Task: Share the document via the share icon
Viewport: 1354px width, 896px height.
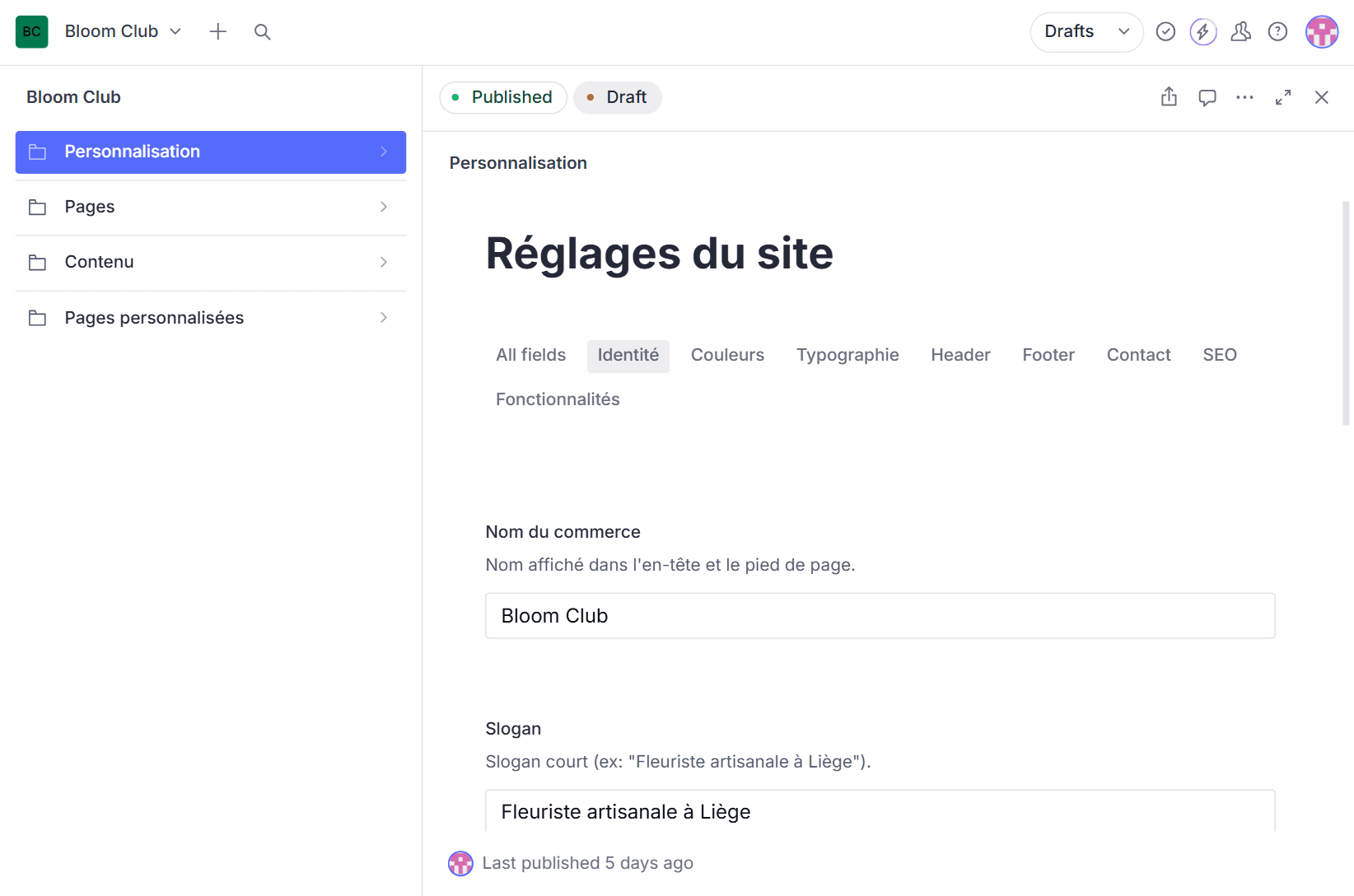Action: point(1168,97)
